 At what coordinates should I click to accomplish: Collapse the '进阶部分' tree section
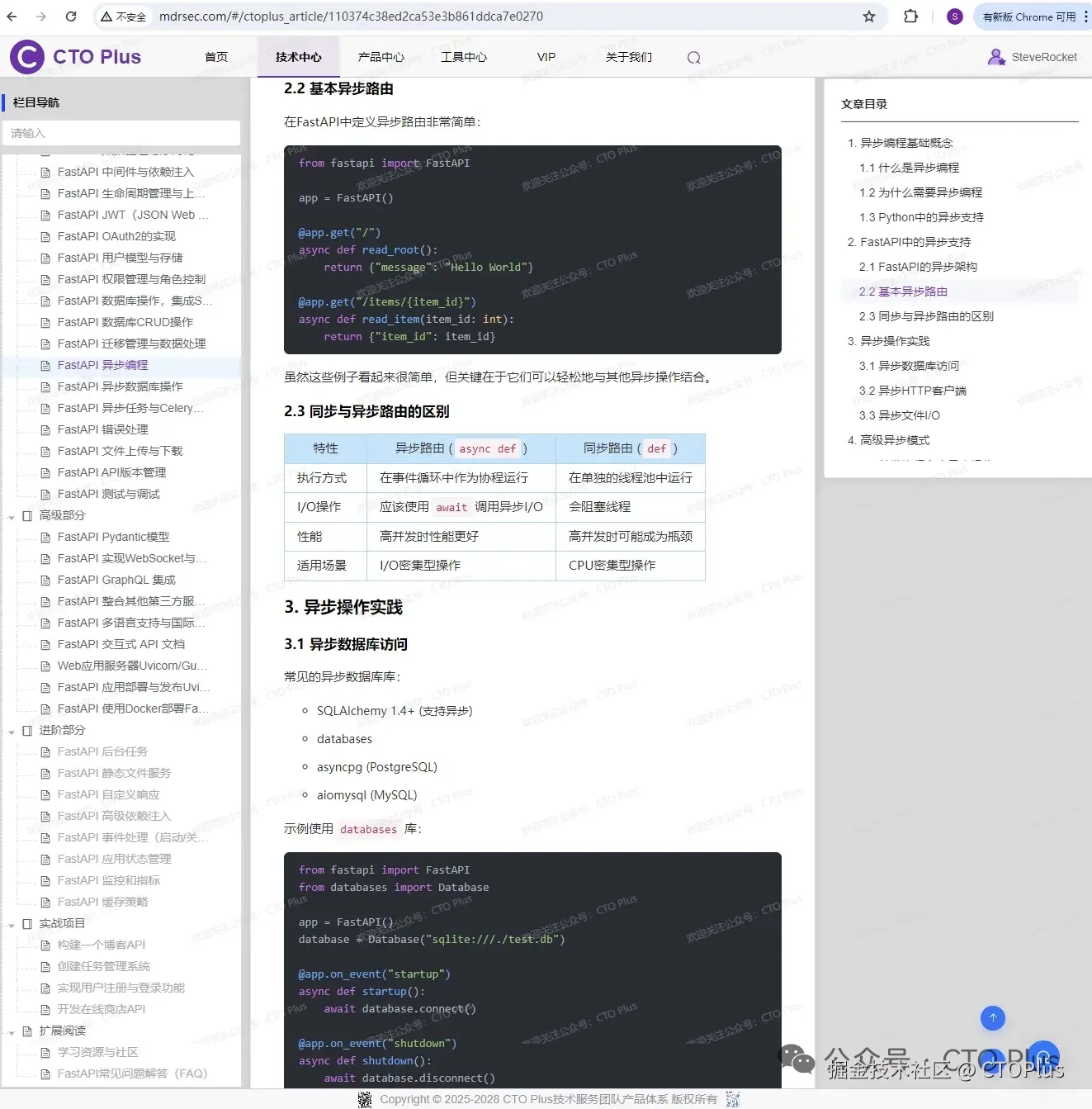(11, 730)
